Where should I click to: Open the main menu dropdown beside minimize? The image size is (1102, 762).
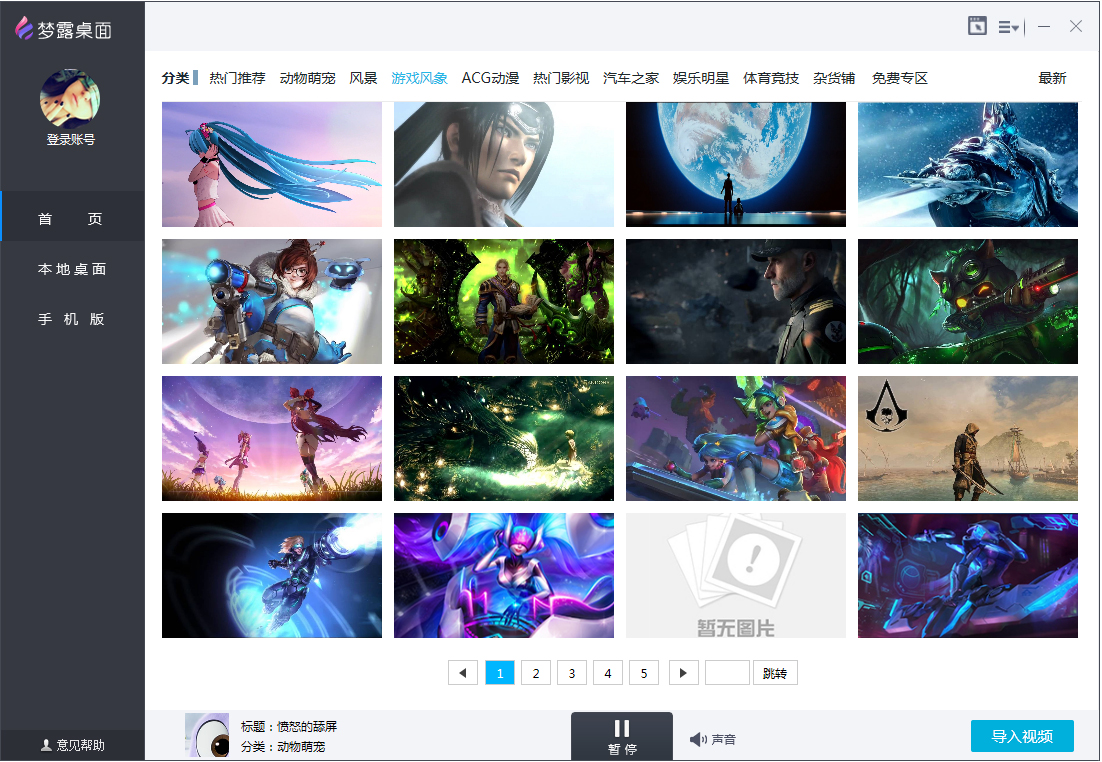pyautogui.click(x=1009, y=27)
